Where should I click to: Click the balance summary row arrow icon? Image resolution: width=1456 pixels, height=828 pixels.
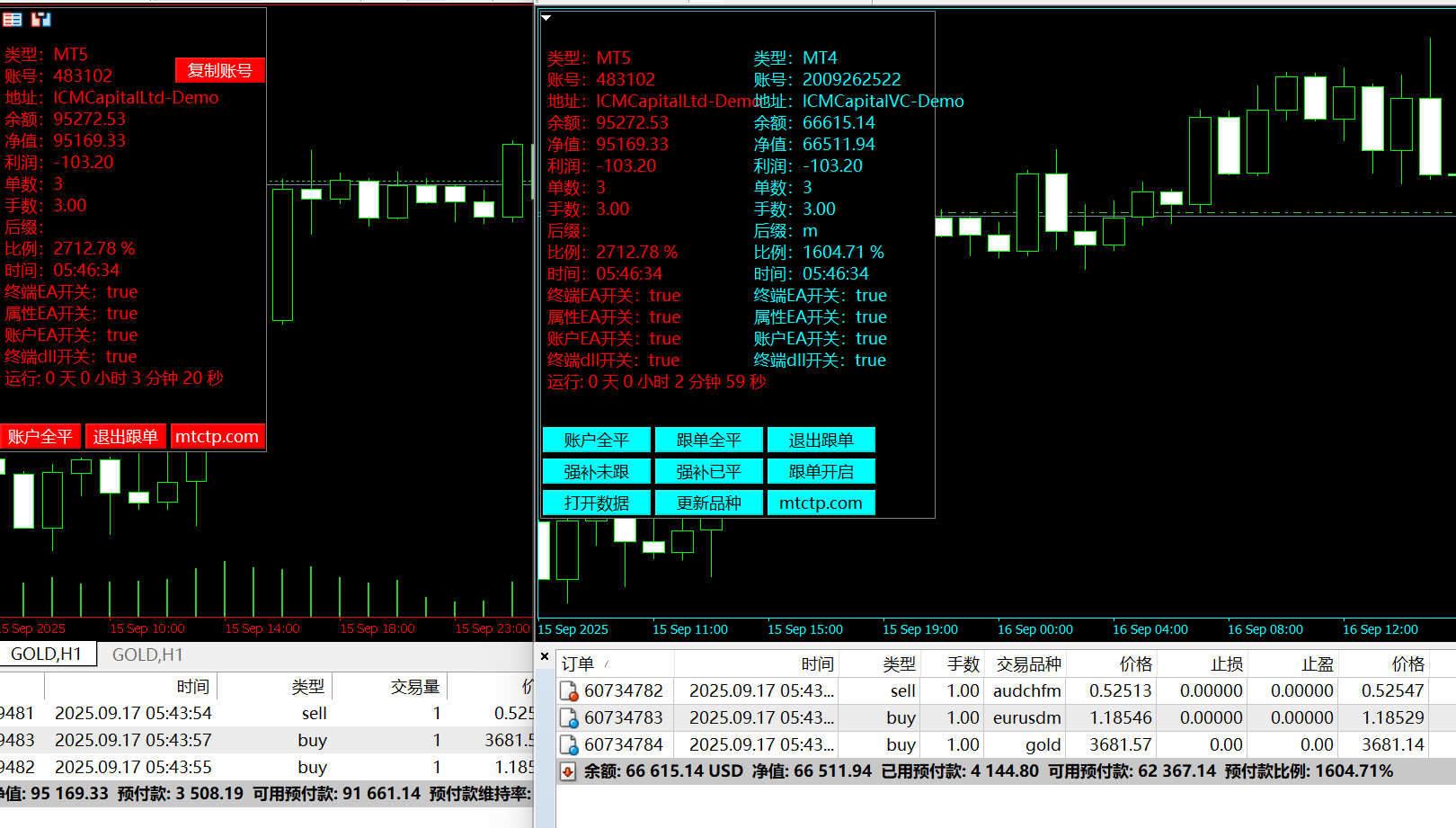(568, 771)
